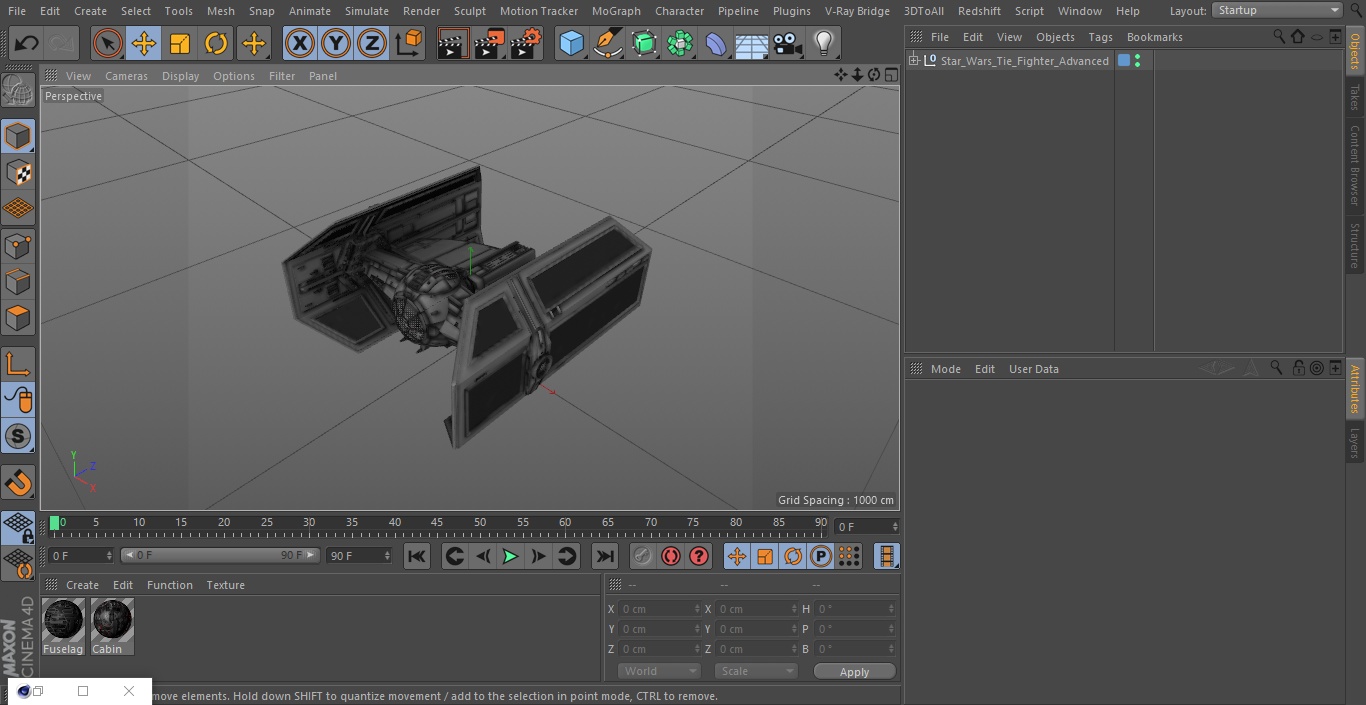Go to end of animation
1366x705 pixels.
tap(605, 556)
